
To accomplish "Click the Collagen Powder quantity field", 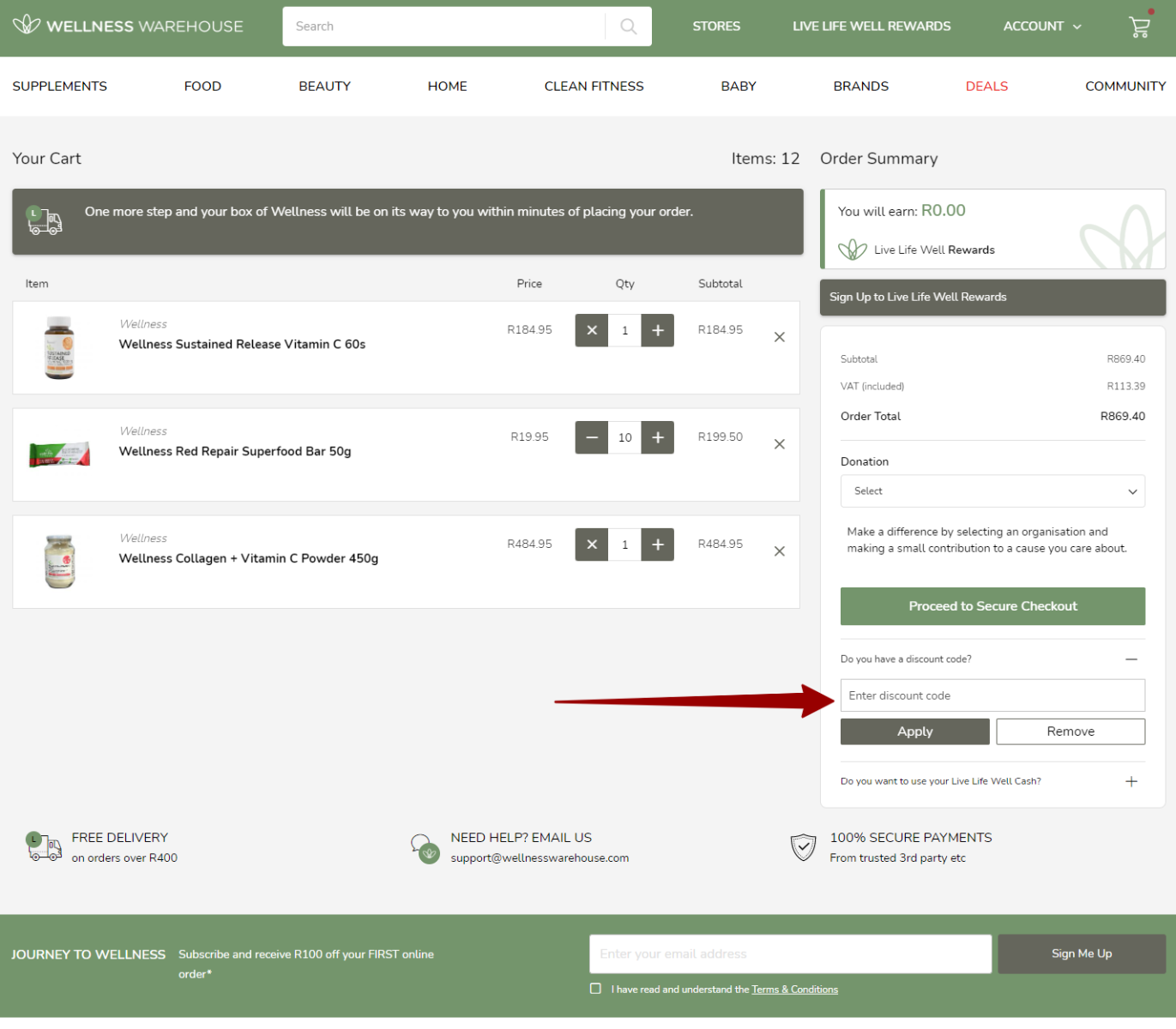I will click(x=624, y=545).
